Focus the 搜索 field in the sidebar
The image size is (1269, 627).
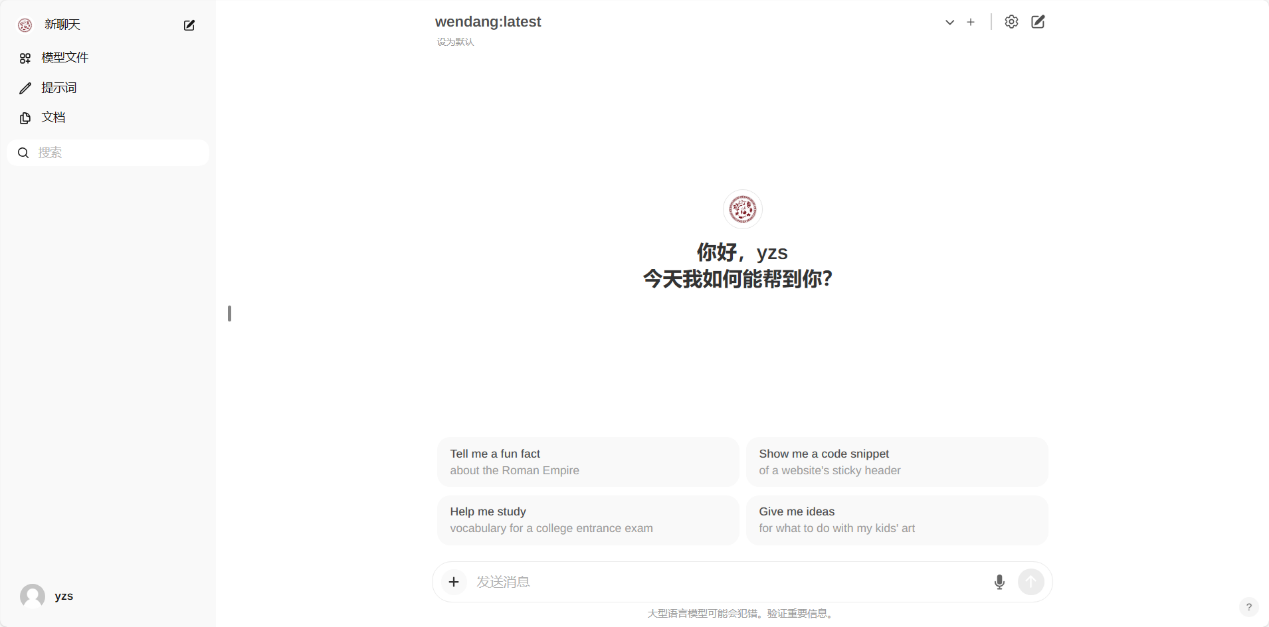pos(108,152)
